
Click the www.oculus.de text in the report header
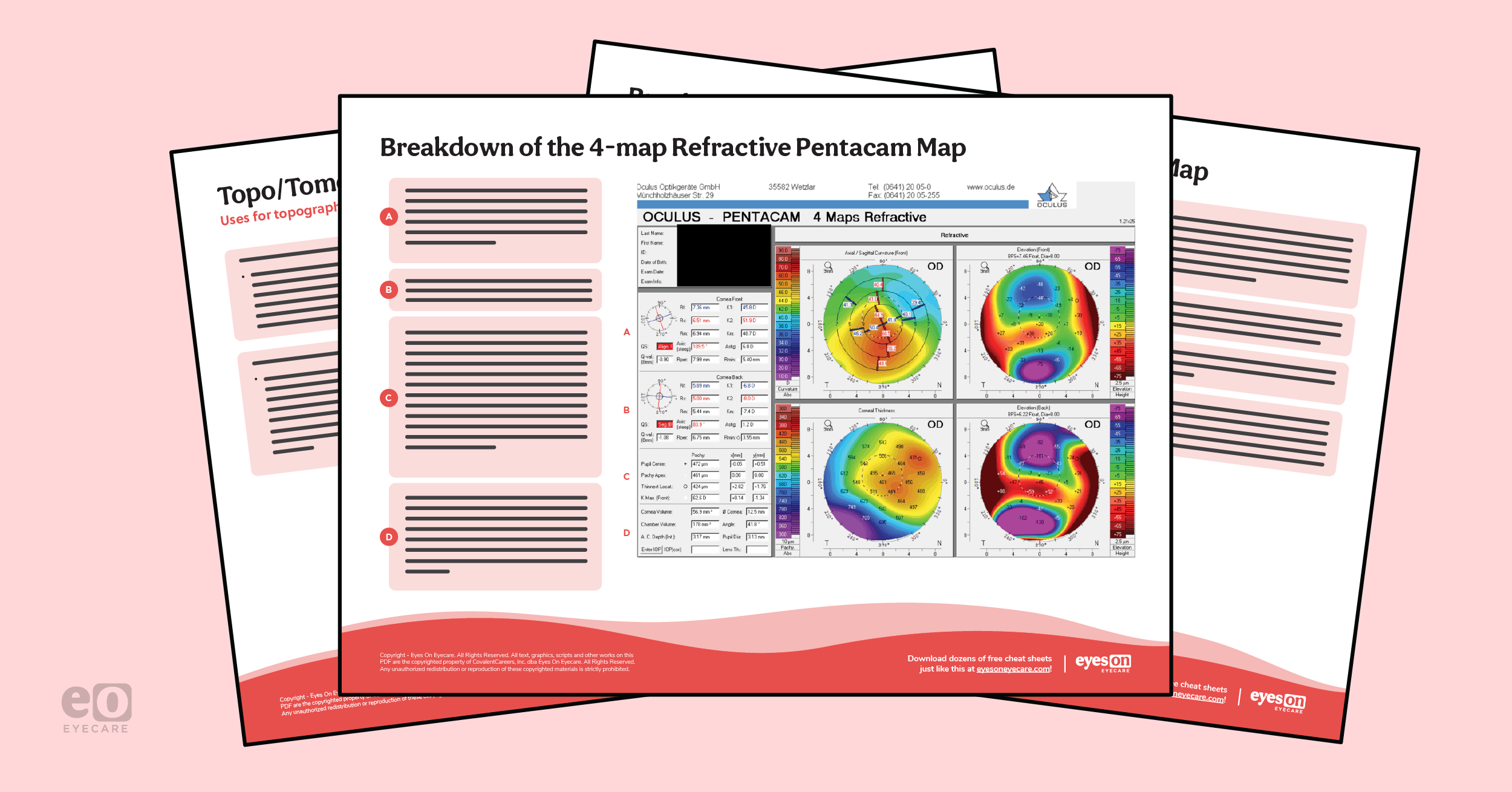pyautogui.click(x=991, y=188)
